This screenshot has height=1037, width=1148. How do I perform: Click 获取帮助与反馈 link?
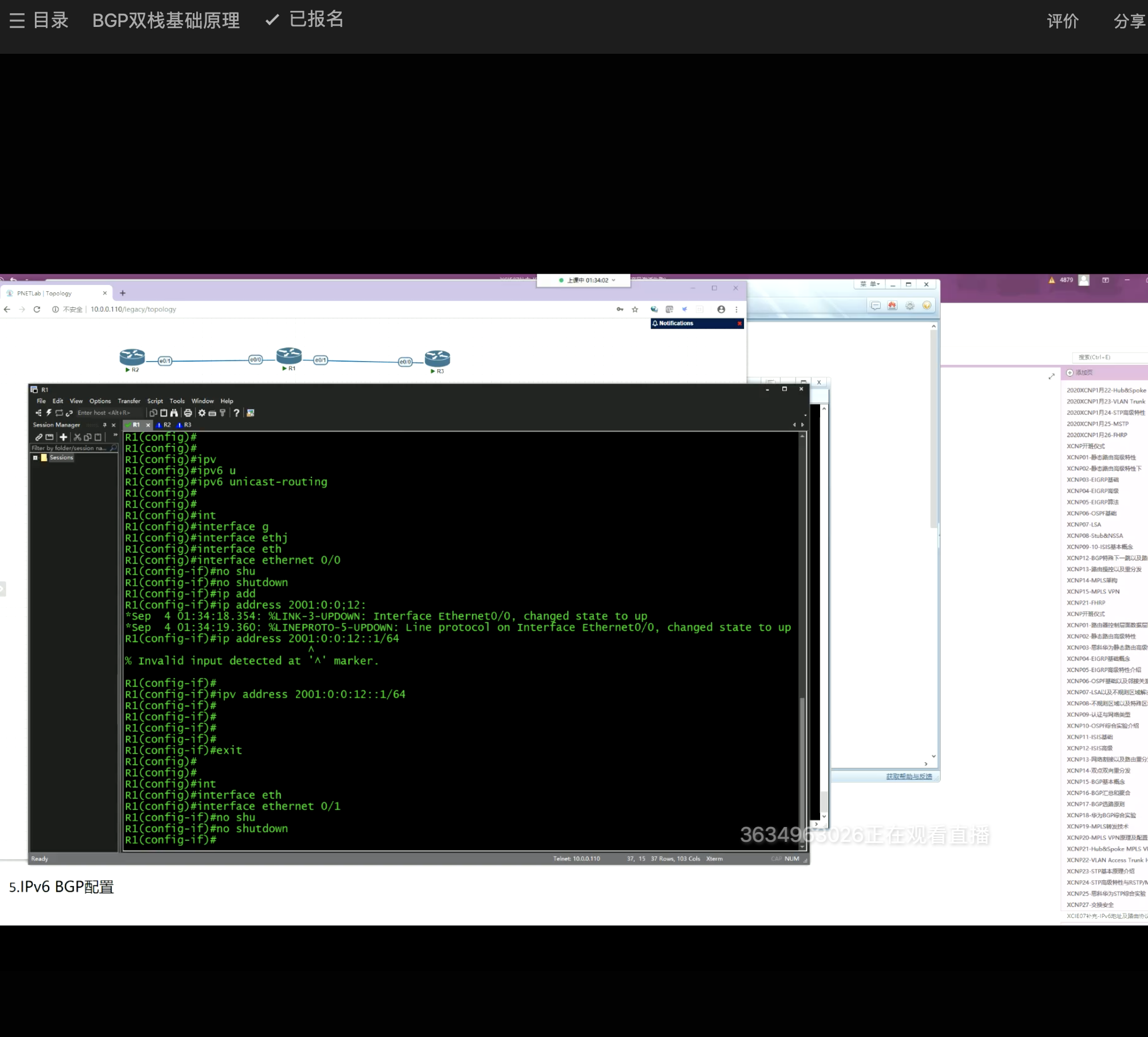click(909, 777)
